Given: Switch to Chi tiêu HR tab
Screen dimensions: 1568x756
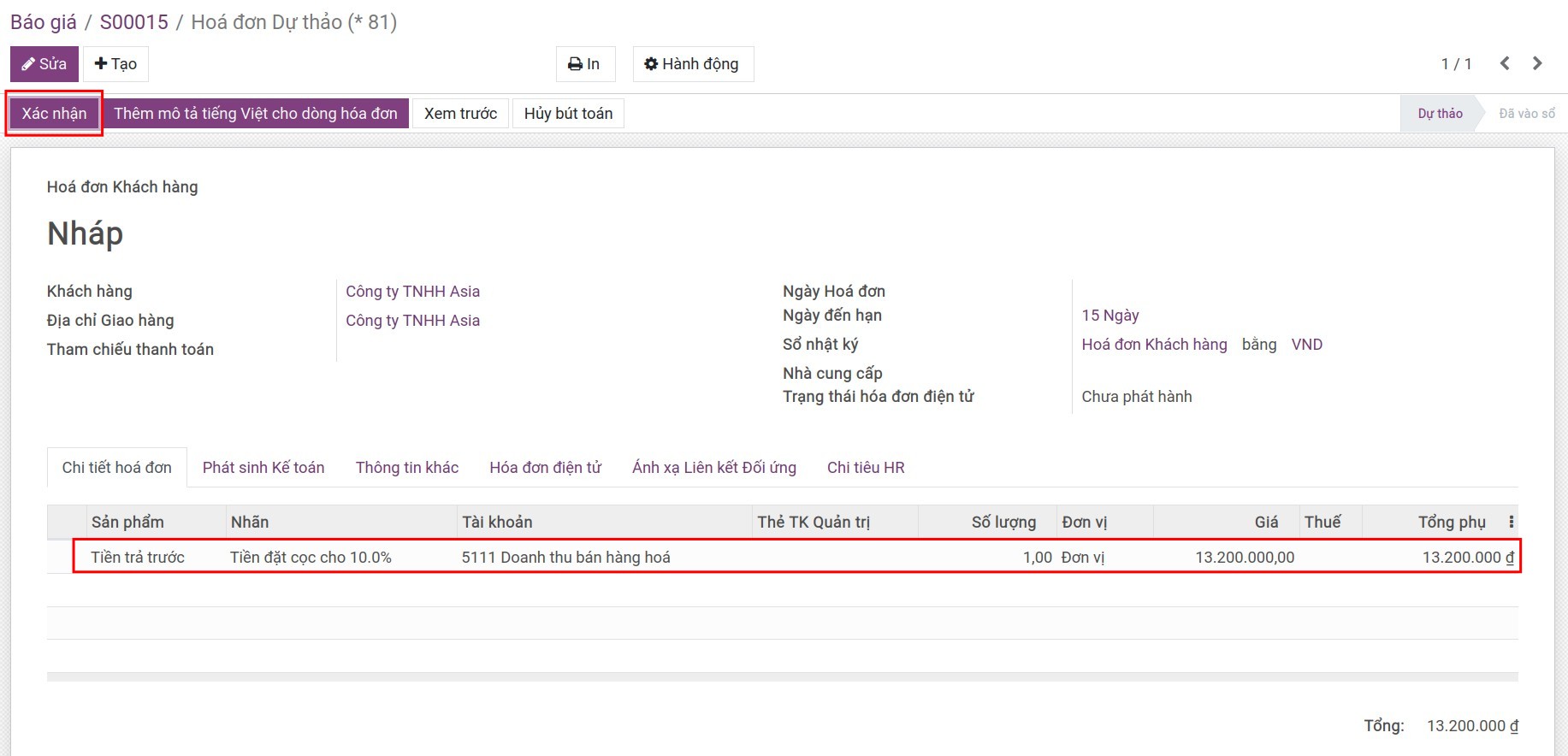Looking at the screenshot, I should [866, 468].
